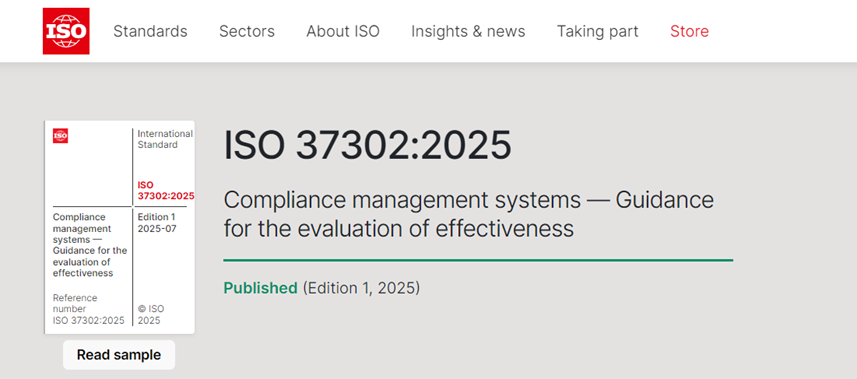The image size is (857, 379).
Task: Click the (Edition 1, 2025) text
Action: pyautogui.click(x=361, y=288)
